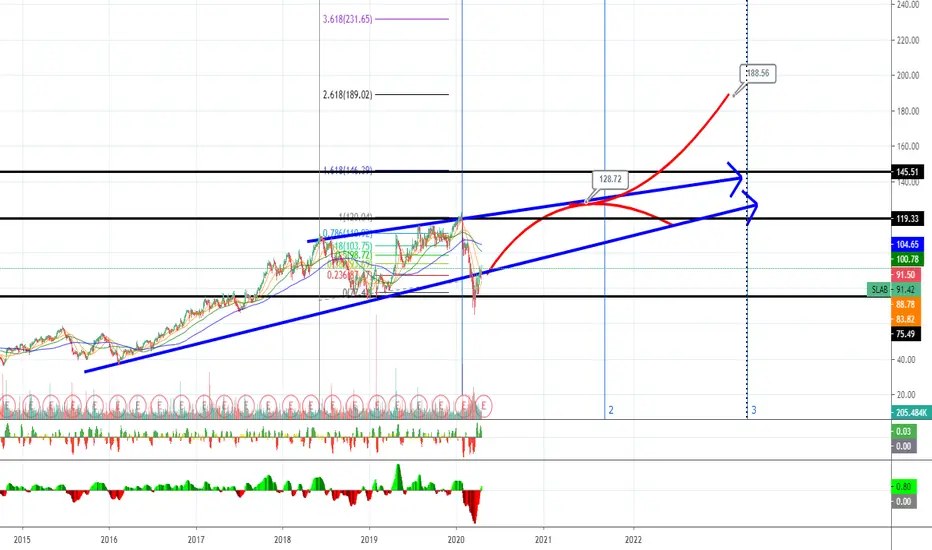932x550 pixels.
Task: Select the 128.72 price callout
Action: click(610, 179)
